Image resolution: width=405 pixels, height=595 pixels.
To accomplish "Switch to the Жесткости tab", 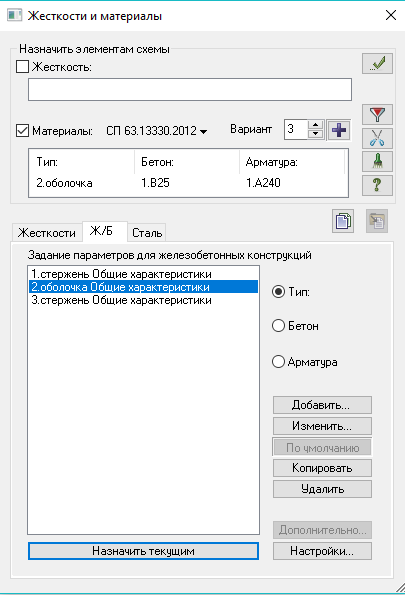I will [x=47, y=233].
